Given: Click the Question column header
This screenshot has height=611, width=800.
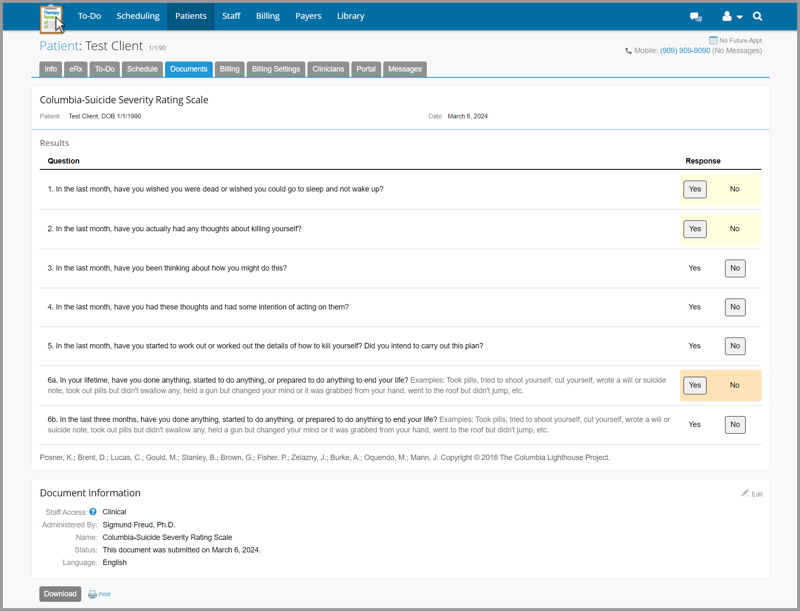Looking at the screenshot, I should point(63,161).
